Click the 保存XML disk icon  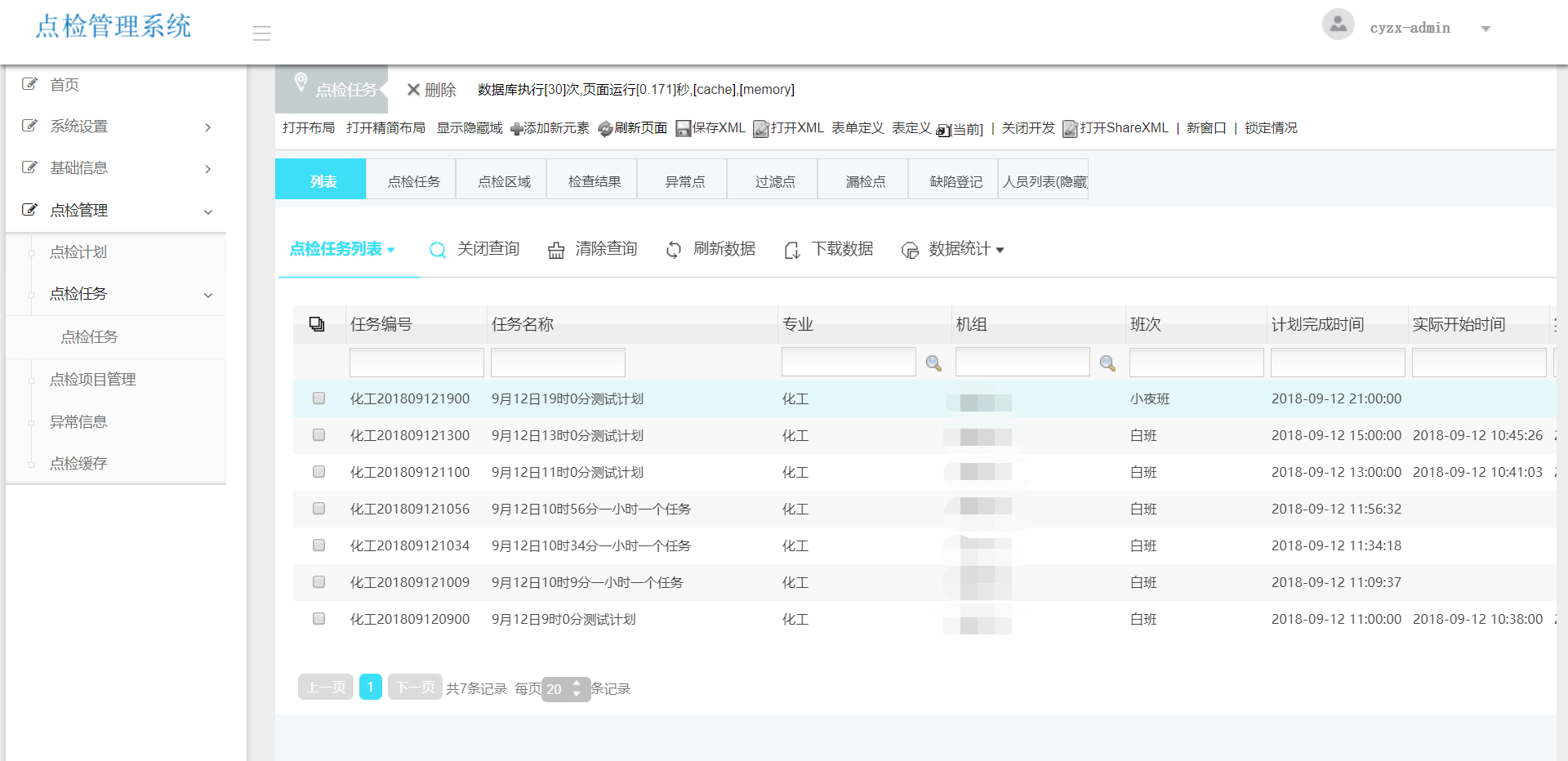coord(683,129)
